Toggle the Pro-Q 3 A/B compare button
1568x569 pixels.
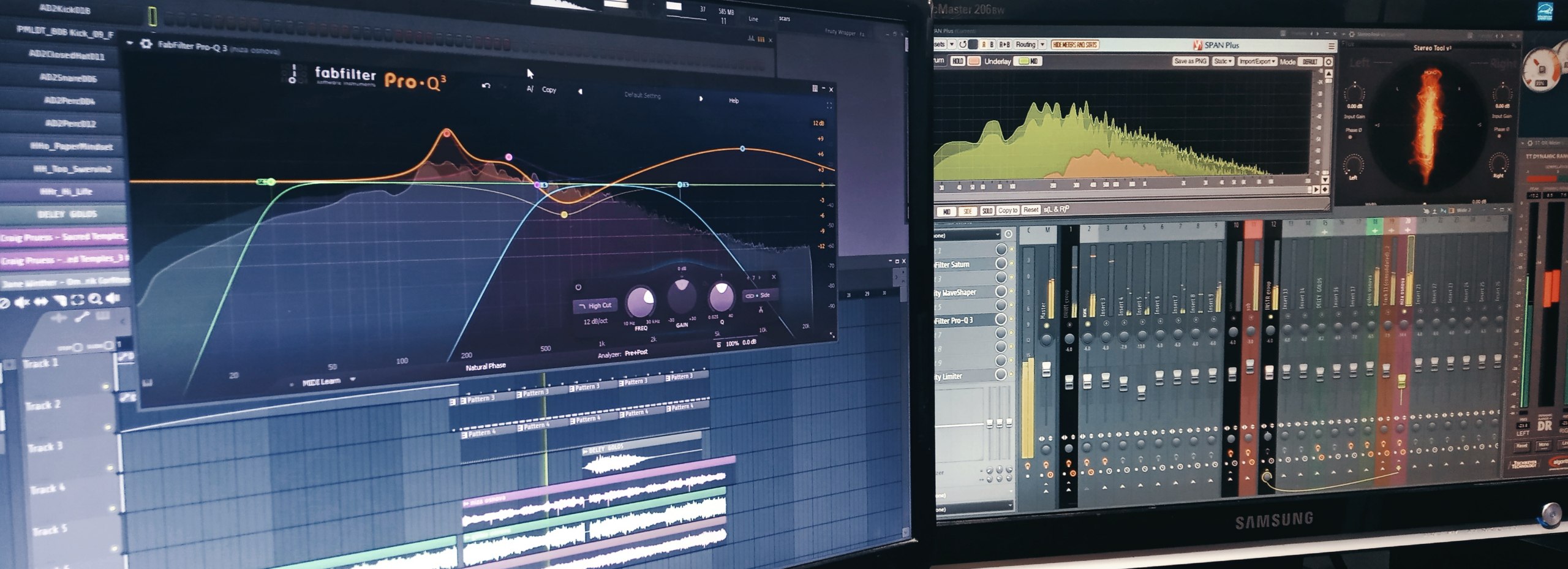[530, 89]
